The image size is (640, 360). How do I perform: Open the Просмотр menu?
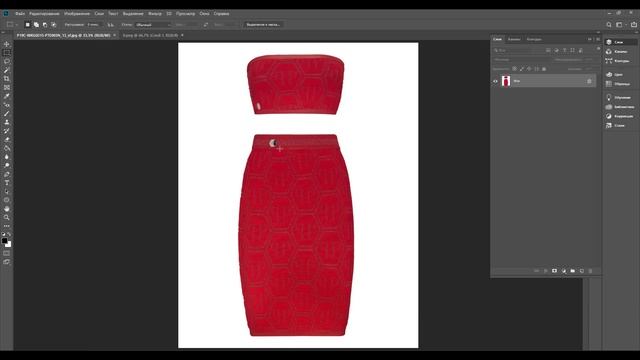pyautogui.click(x=186, y=13)
